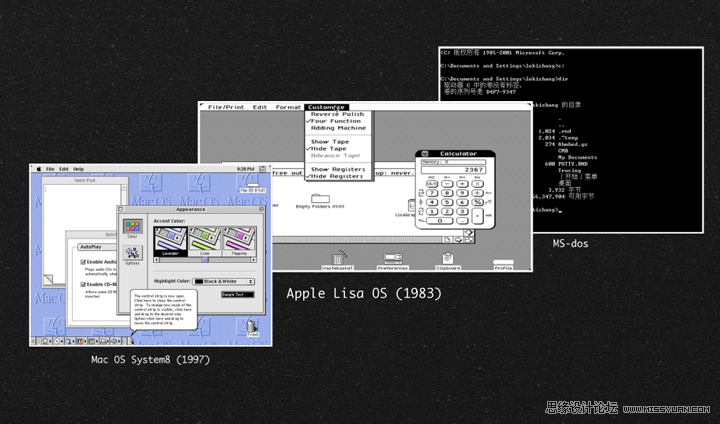Click the Sample Text preview box
This screenshot has width=720, height=424.
237,294
